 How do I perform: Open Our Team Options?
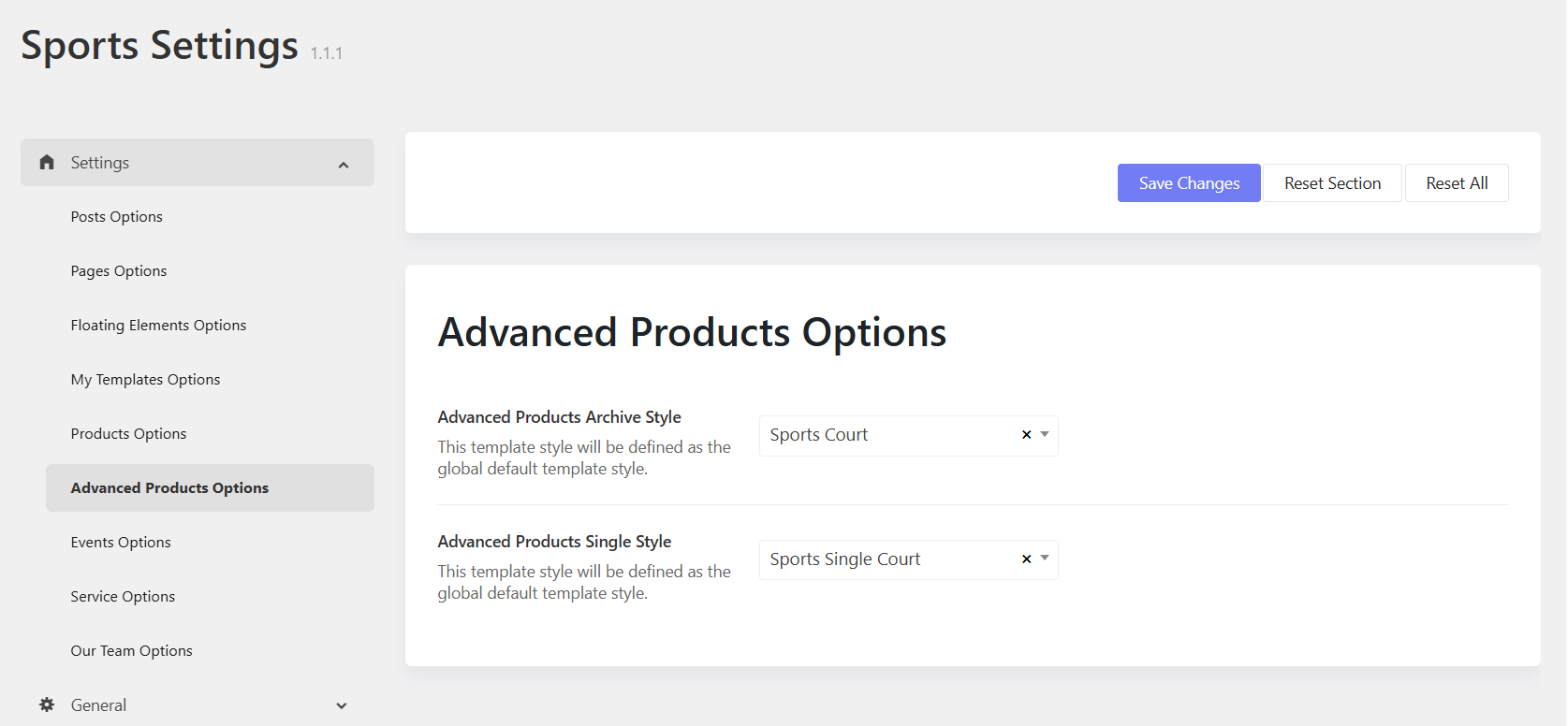tap(132, 651)
